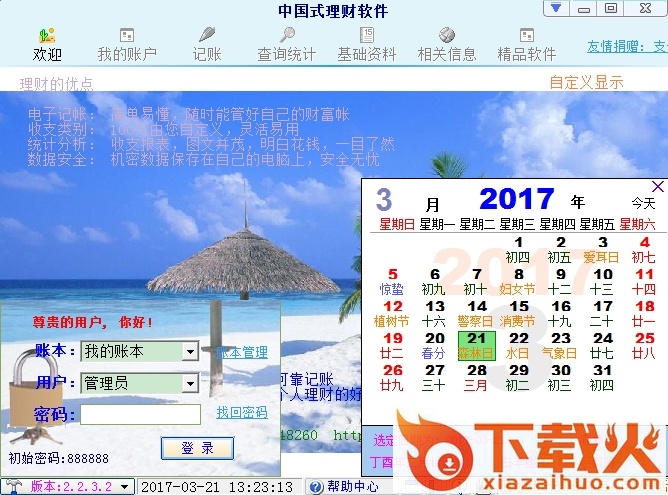Click the year 2017 in calendar

[517, 199]
